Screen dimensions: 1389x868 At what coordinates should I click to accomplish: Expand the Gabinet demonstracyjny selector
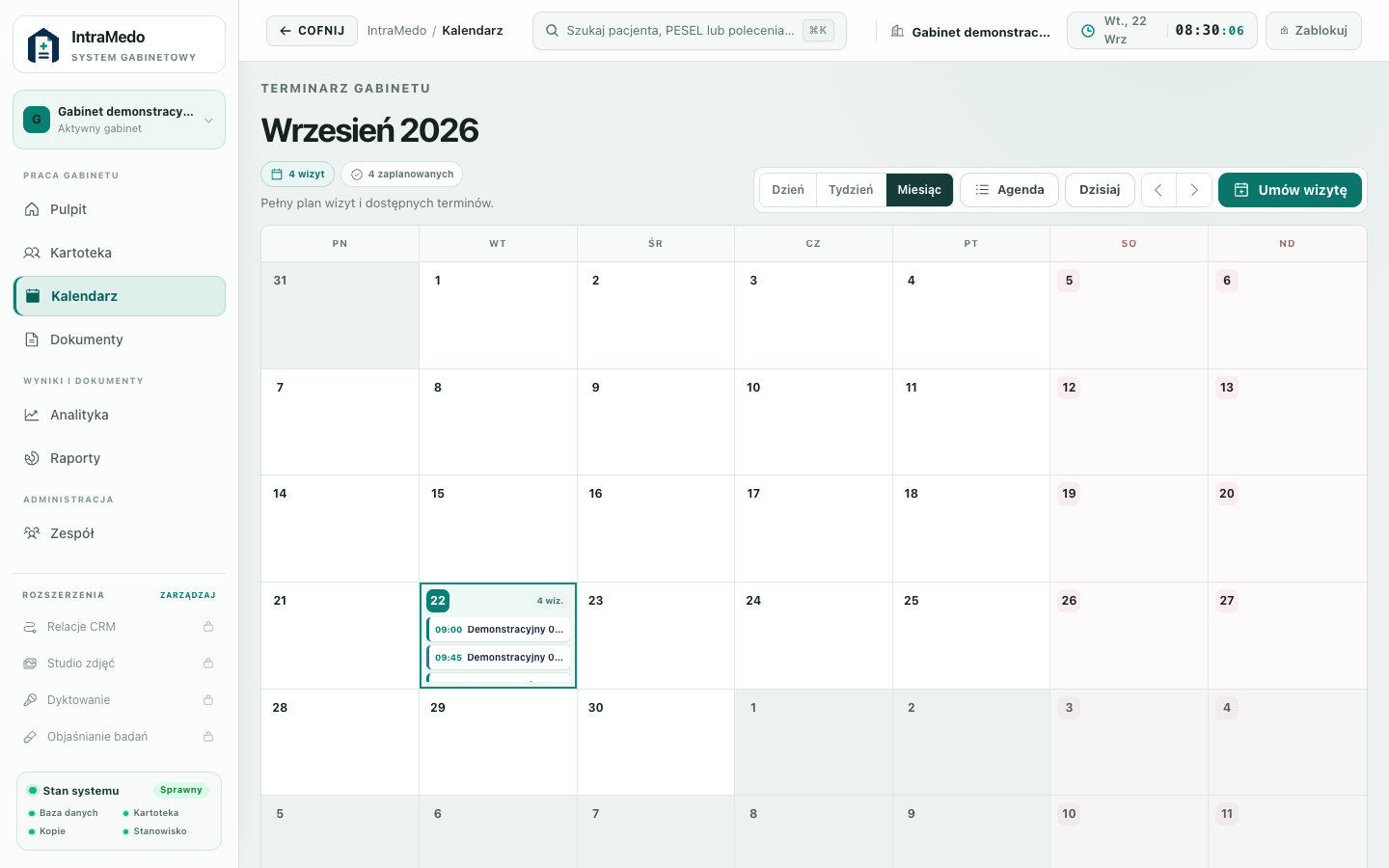[119, 120]
